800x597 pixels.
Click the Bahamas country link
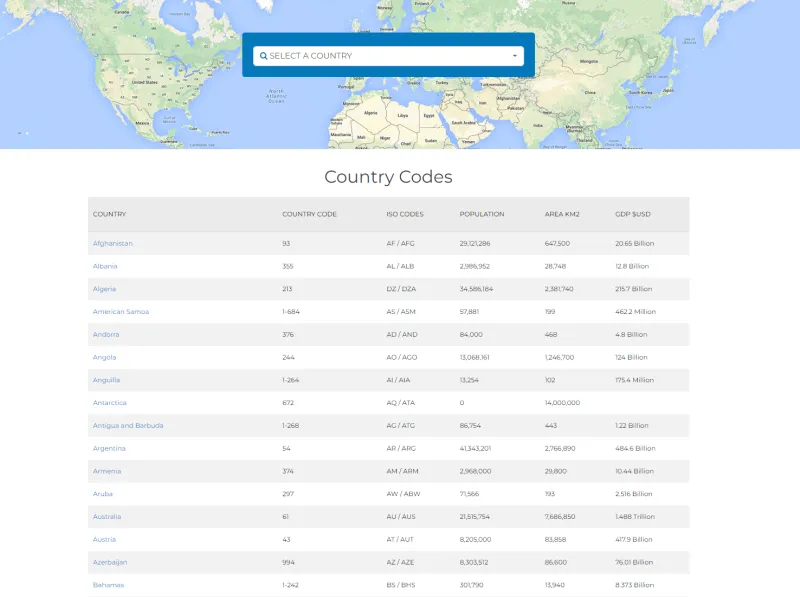click(108, 585)
